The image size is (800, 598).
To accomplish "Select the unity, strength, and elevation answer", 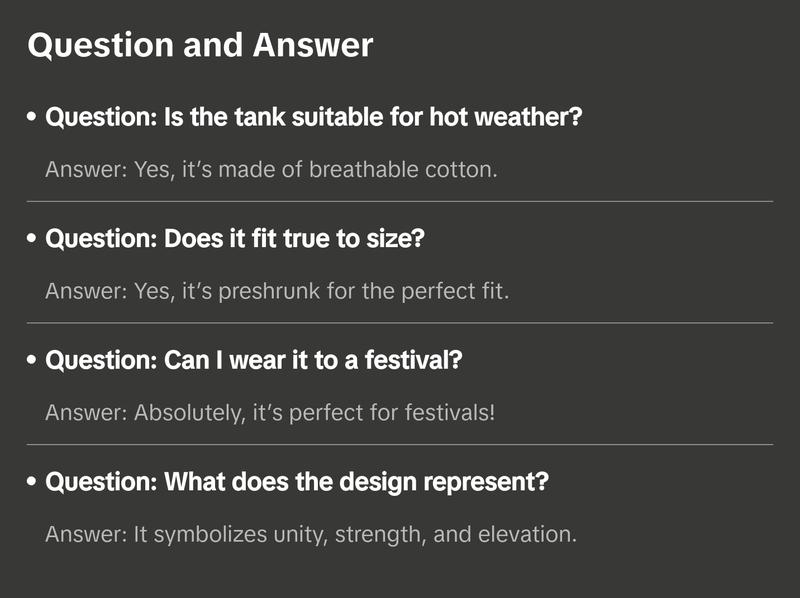I will [x=311, y=535].
